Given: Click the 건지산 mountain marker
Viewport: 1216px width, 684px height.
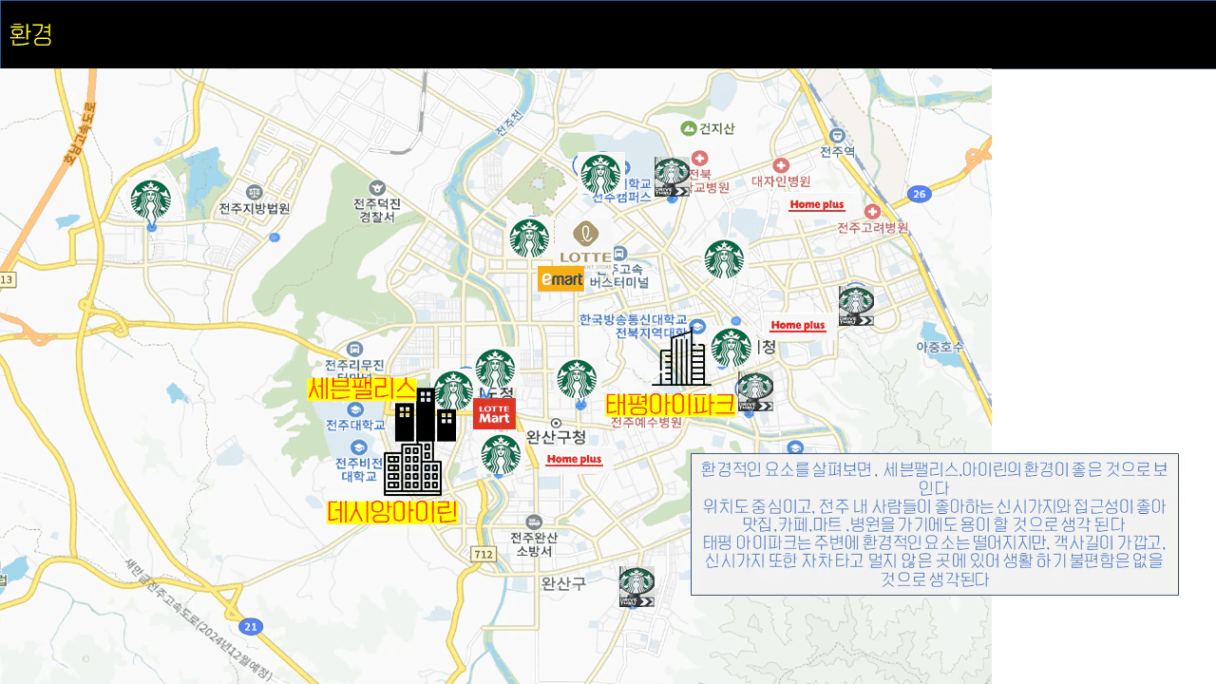Looking at the screenshot, I should [688, 128].
